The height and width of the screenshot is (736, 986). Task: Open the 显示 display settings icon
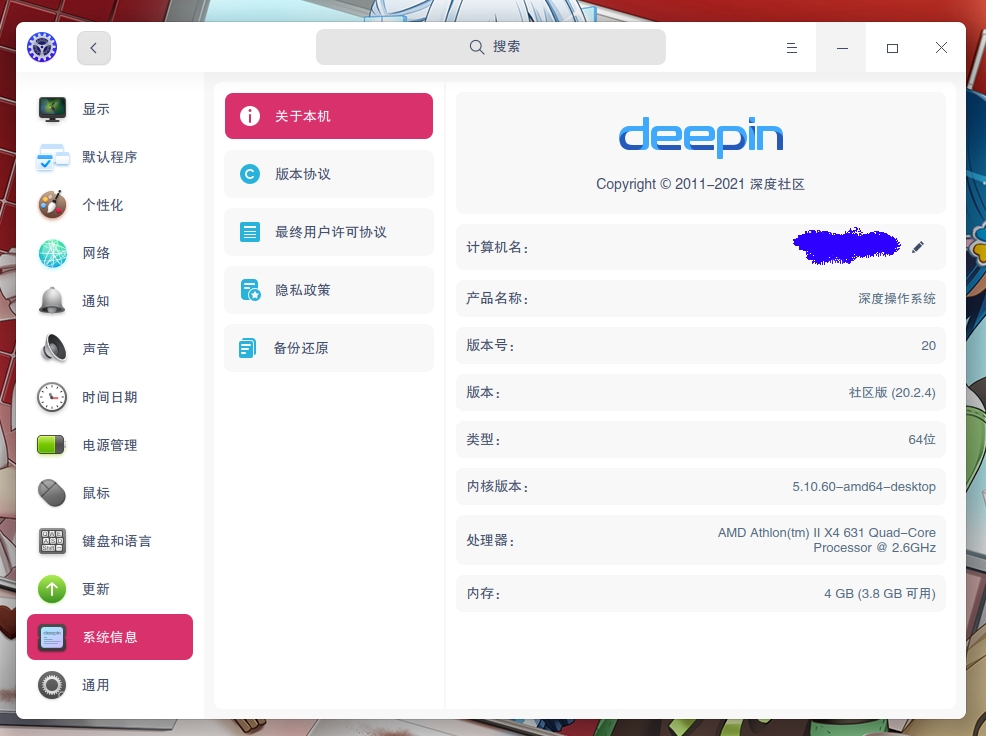52,109
